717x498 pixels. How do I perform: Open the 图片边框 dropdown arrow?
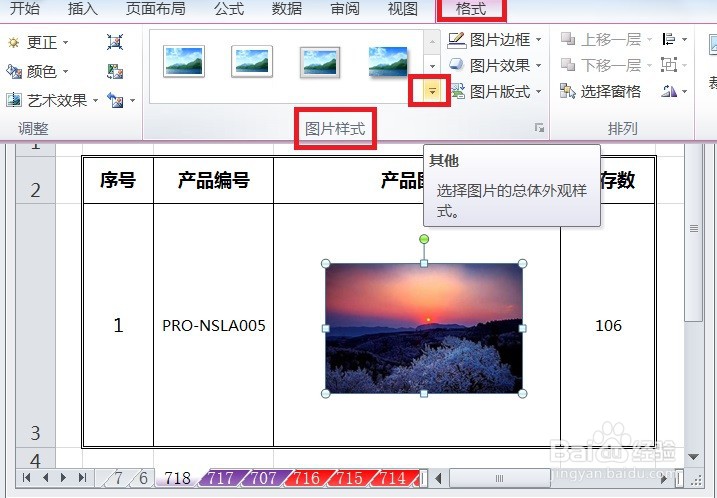click(x=538, y=40)
